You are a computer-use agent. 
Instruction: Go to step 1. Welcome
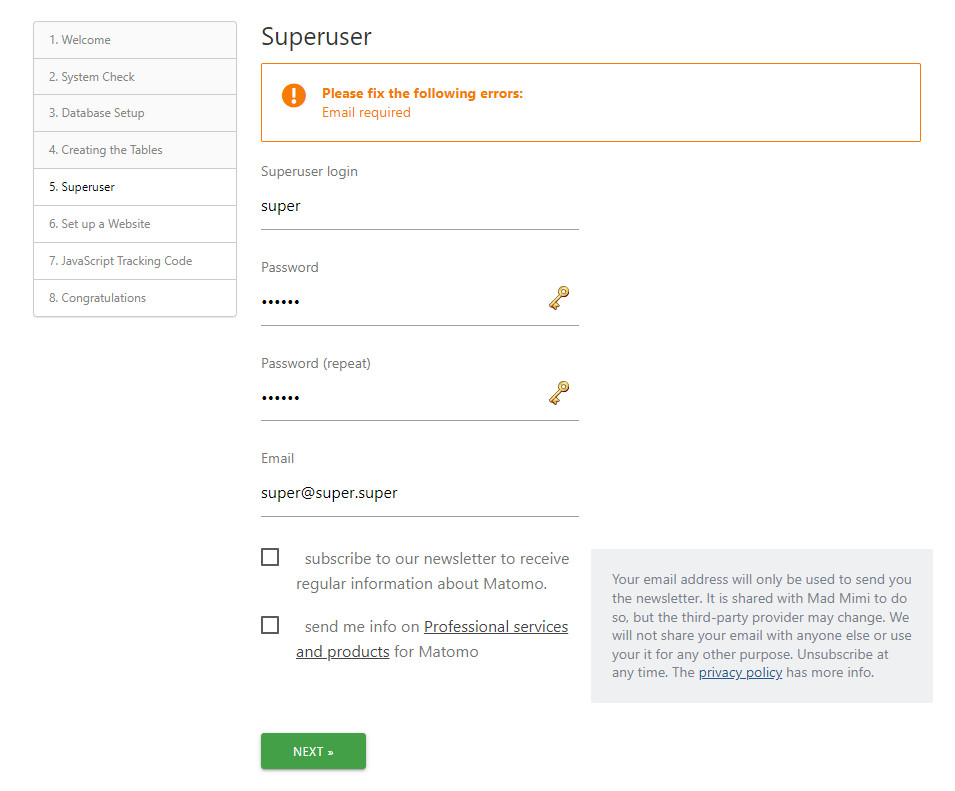pos(135,40)
